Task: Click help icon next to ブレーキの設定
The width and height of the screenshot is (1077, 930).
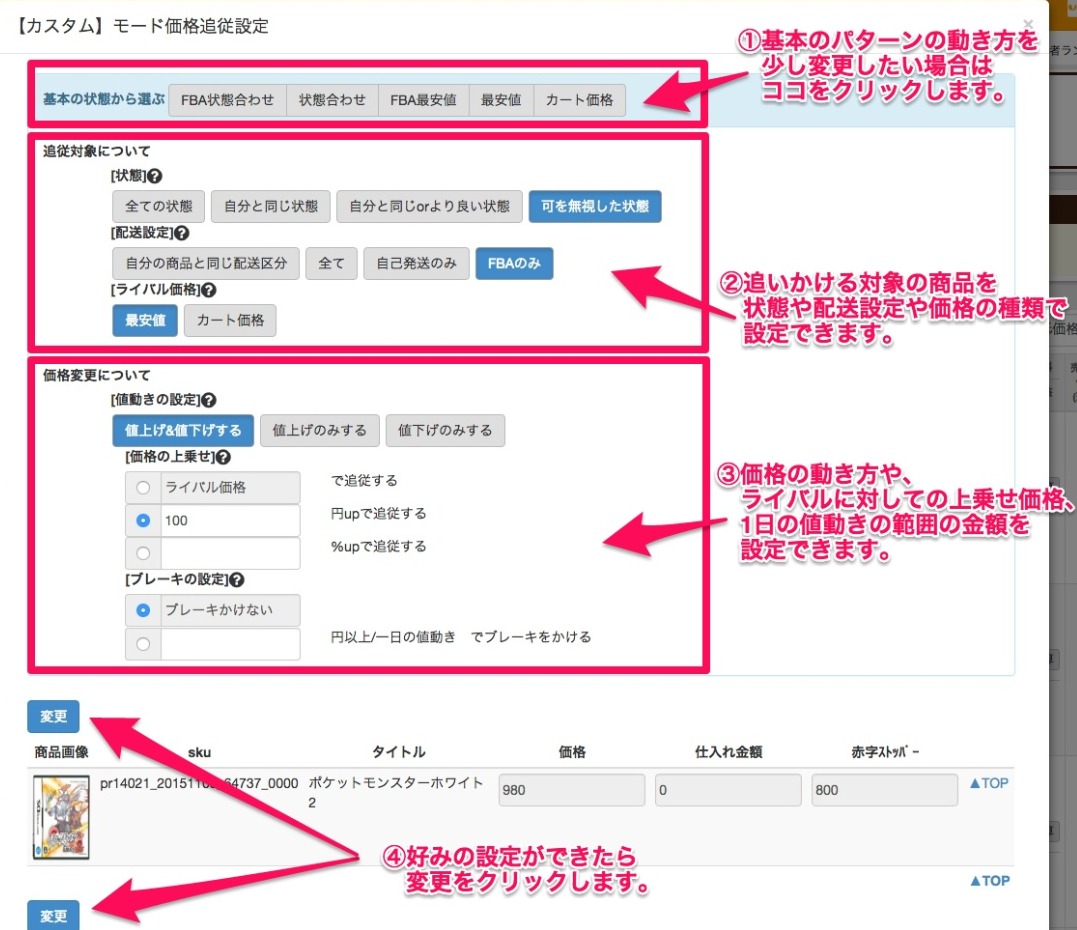Action: tap(235, 579)
